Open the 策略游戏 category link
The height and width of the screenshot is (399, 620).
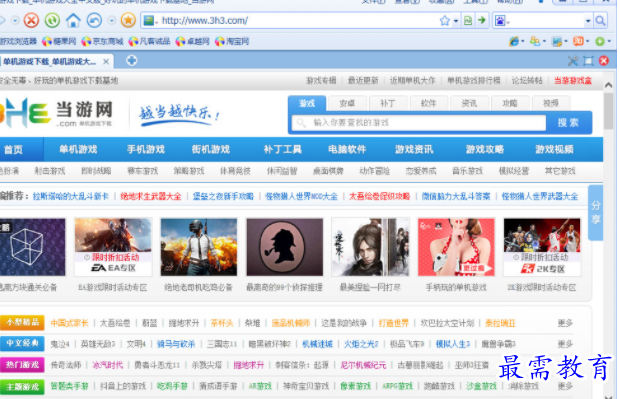[x=189, y=171]
